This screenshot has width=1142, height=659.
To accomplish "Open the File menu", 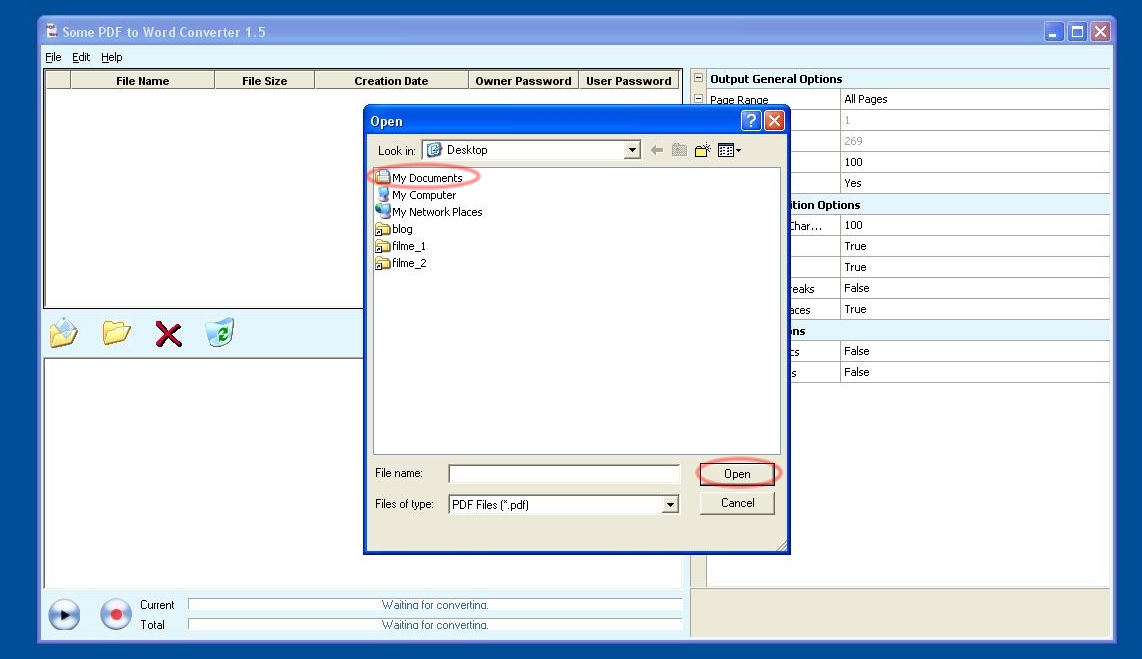I will (x=53, y=57).
